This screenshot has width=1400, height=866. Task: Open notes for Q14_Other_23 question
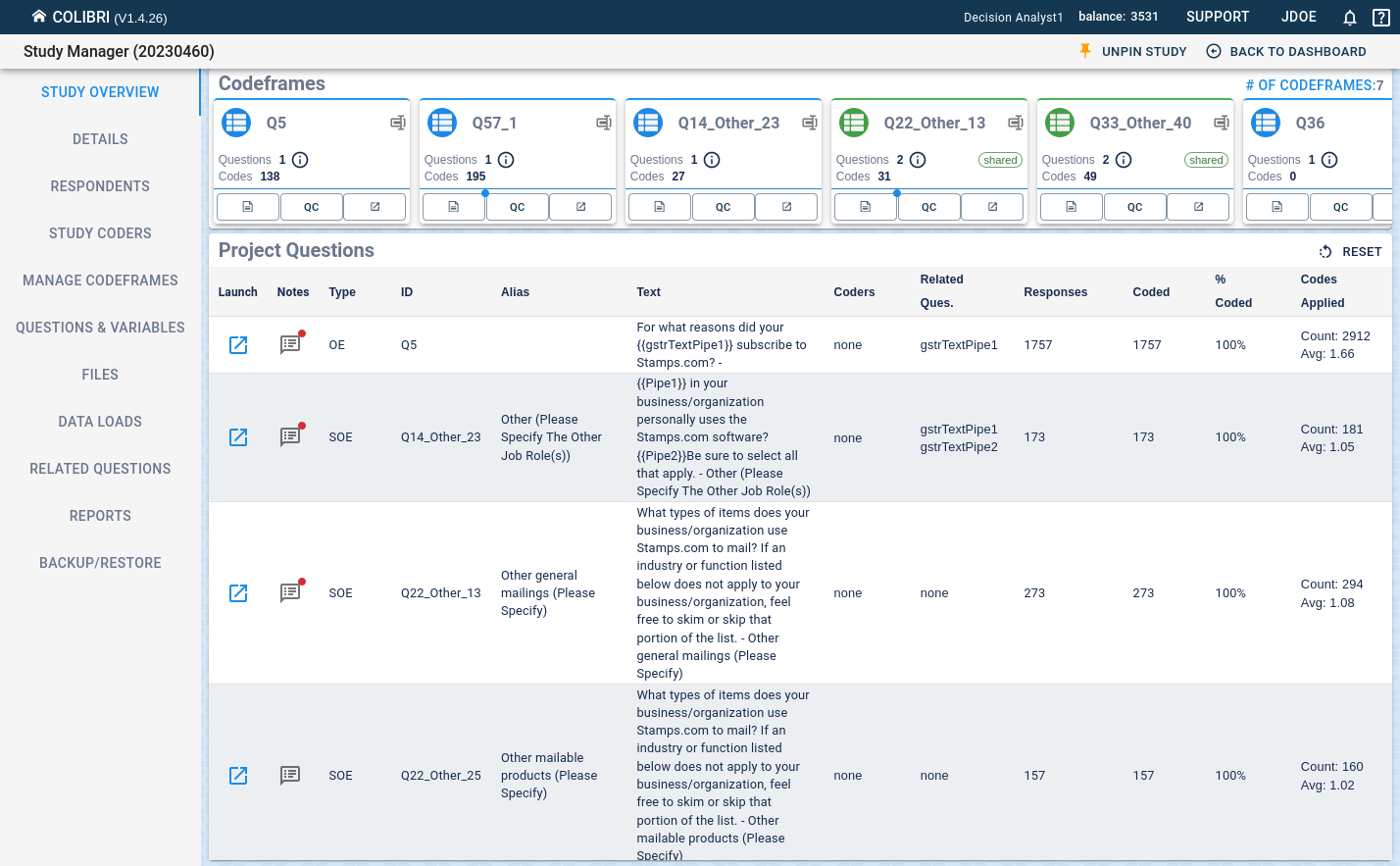pyautogui.click(x=290, y=437)
